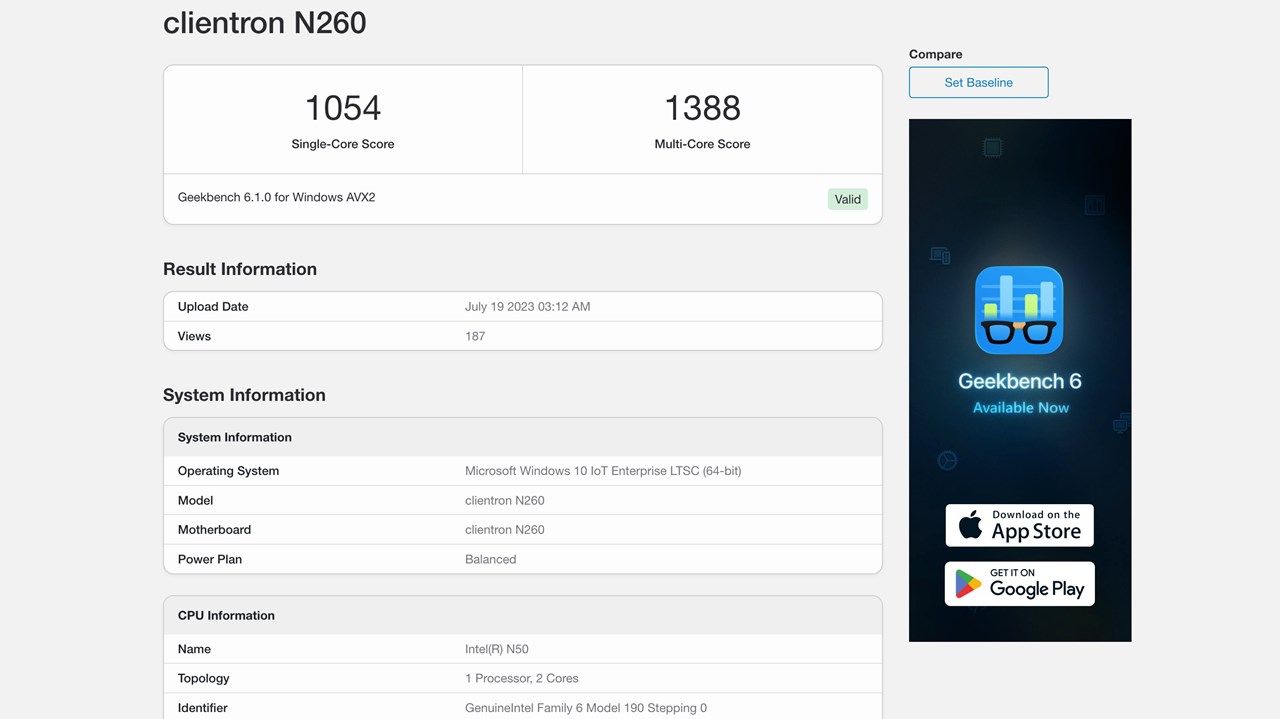
Task: Click the Download on the App Store badge
Action: click(1019, 525)
